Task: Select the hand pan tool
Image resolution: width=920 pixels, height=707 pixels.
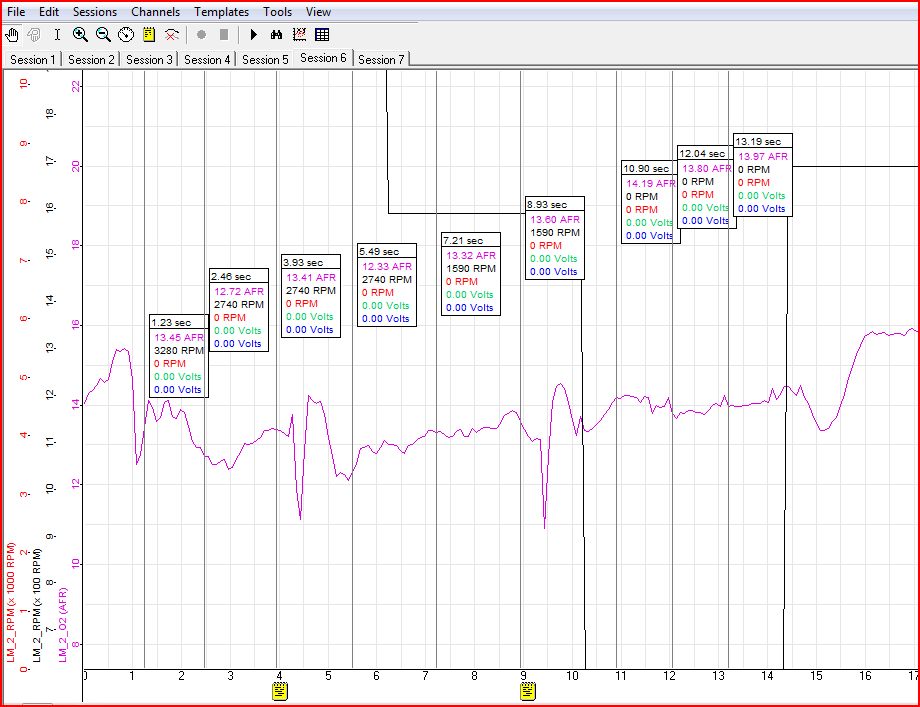Action: pos(12,35)
